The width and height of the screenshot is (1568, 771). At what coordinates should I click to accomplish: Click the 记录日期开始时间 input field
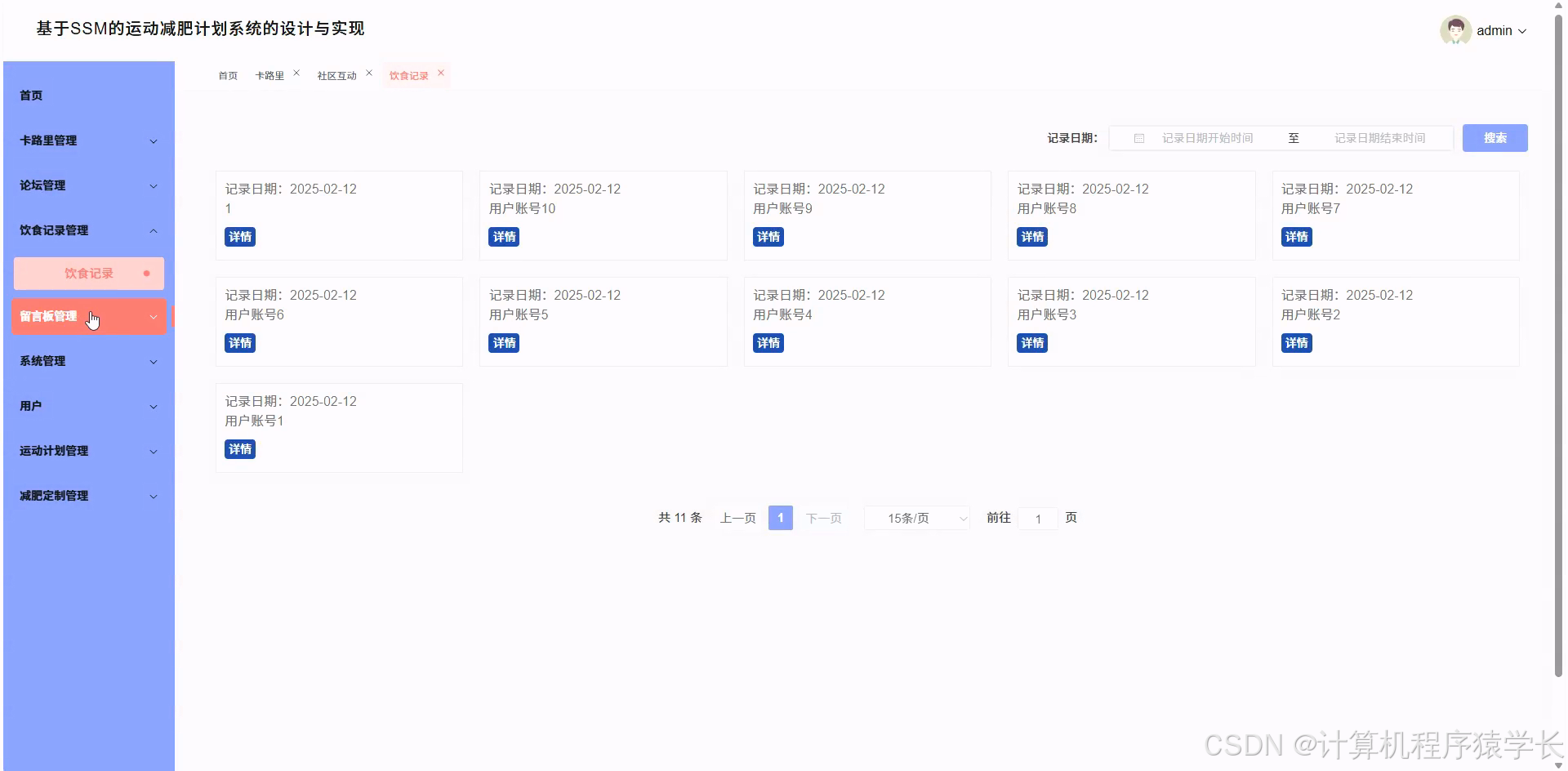(x=1209, y=138)
